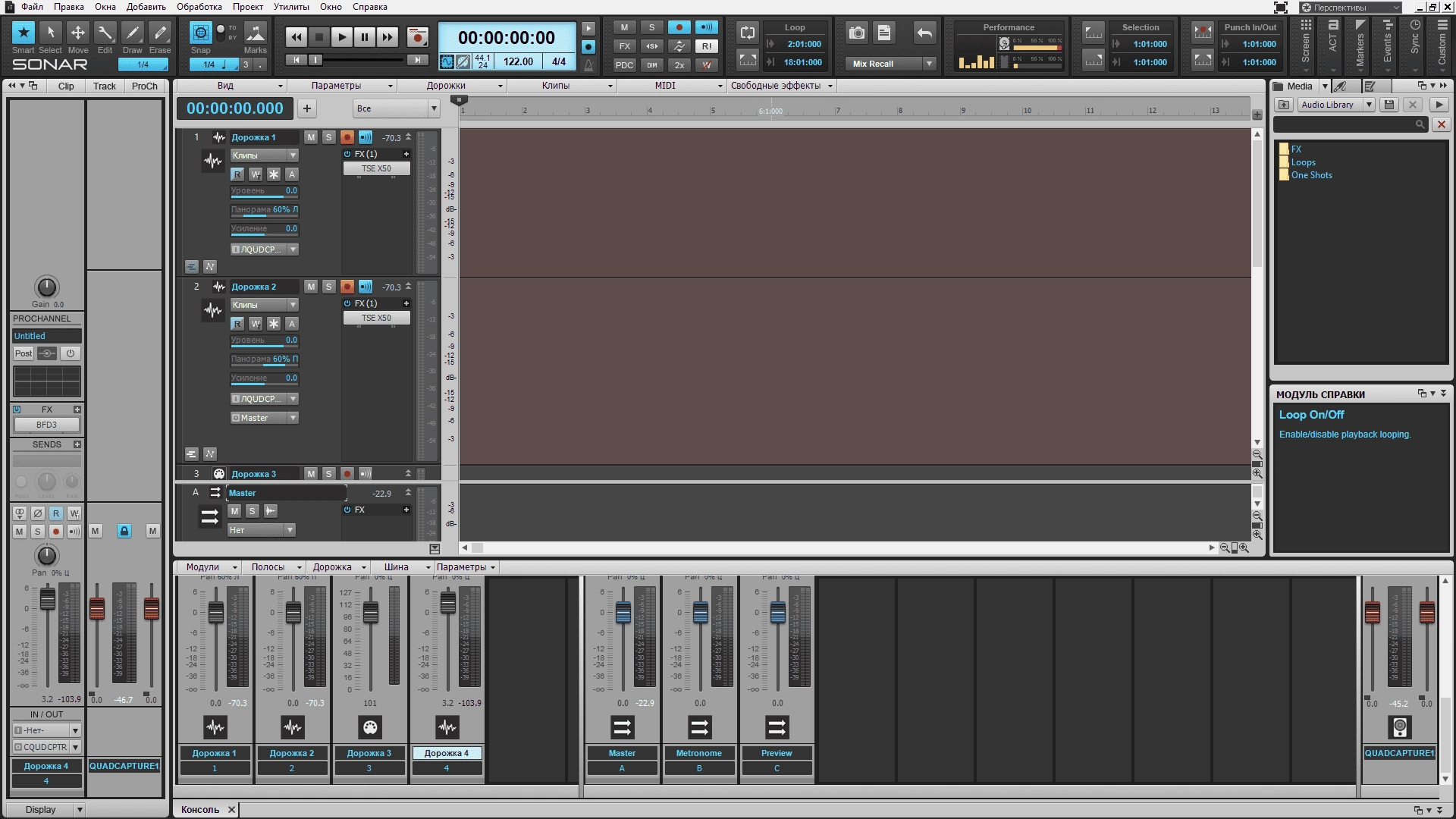Select the Smart tool
1456x819 pixels.
click(23, 33)
